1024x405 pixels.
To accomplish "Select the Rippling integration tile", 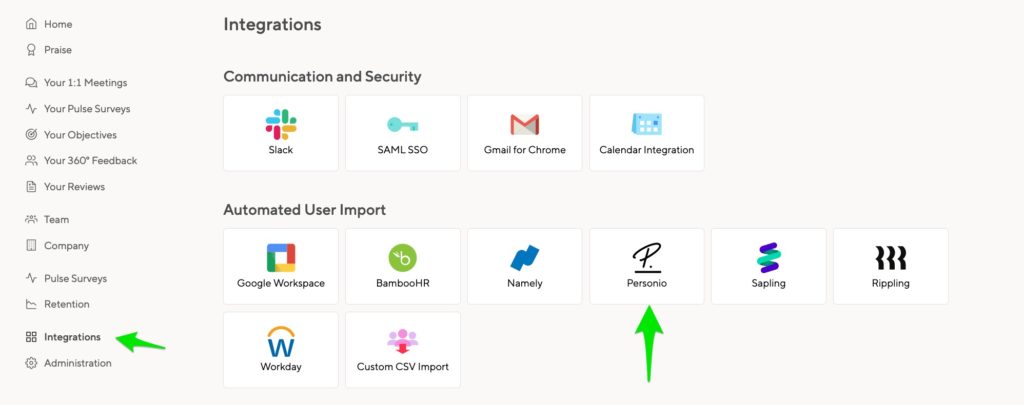I will click(x=891, y=266).
